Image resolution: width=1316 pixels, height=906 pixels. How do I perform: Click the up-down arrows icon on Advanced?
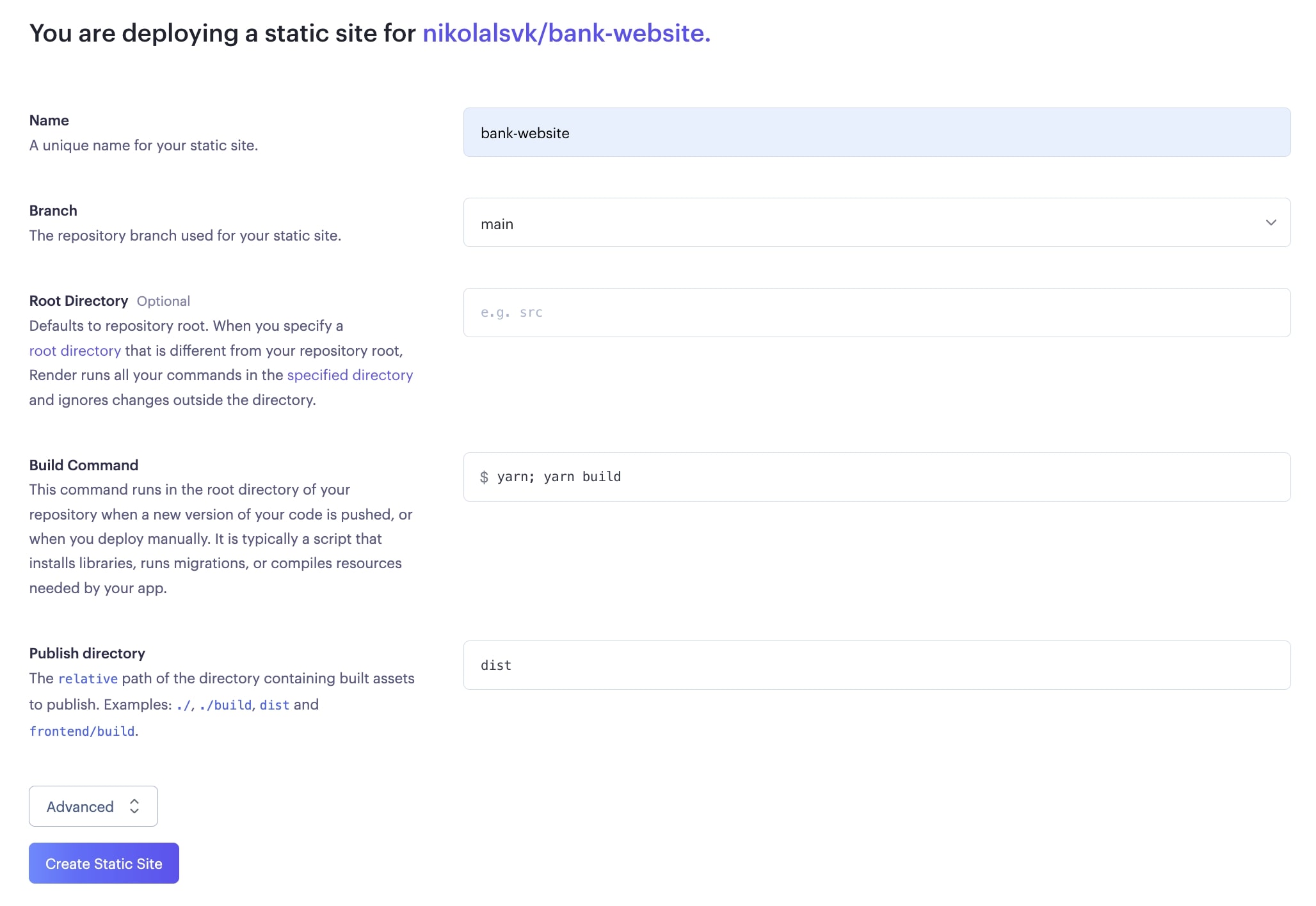pyautogui.click(x=134, y=806)
